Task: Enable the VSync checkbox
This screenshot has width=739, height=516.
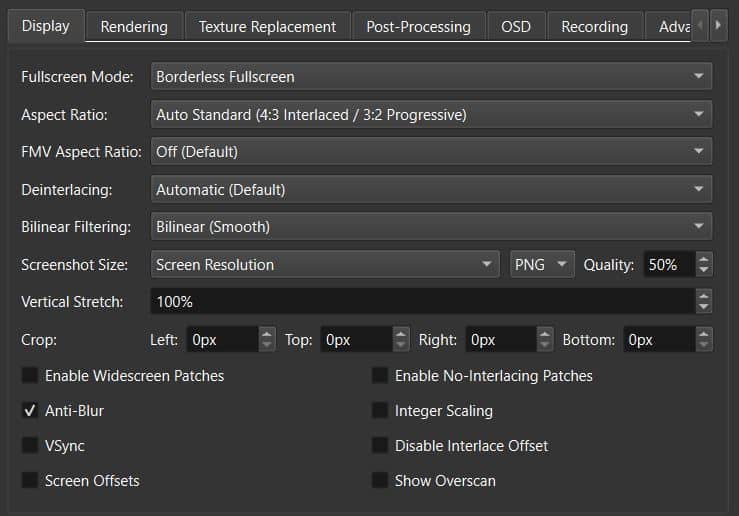Action: coord(30,445)
